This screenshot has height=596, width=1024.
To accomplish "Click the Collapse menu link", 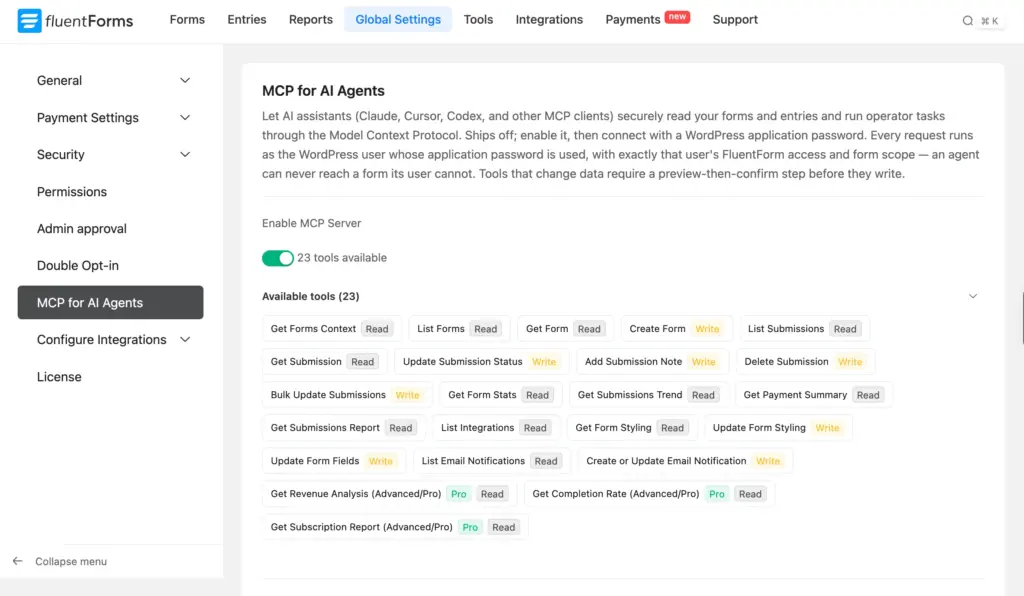I will [x=71, y=561].
